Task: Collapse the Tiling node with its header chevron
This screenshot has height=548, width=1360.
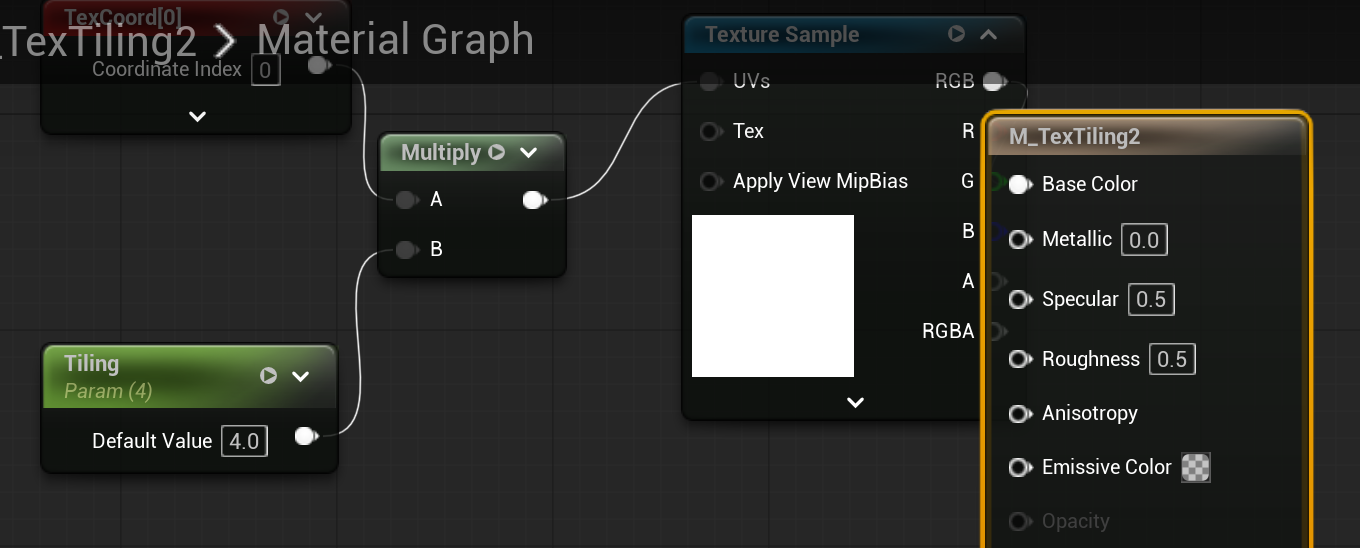Action: click(x=300, y=376)
